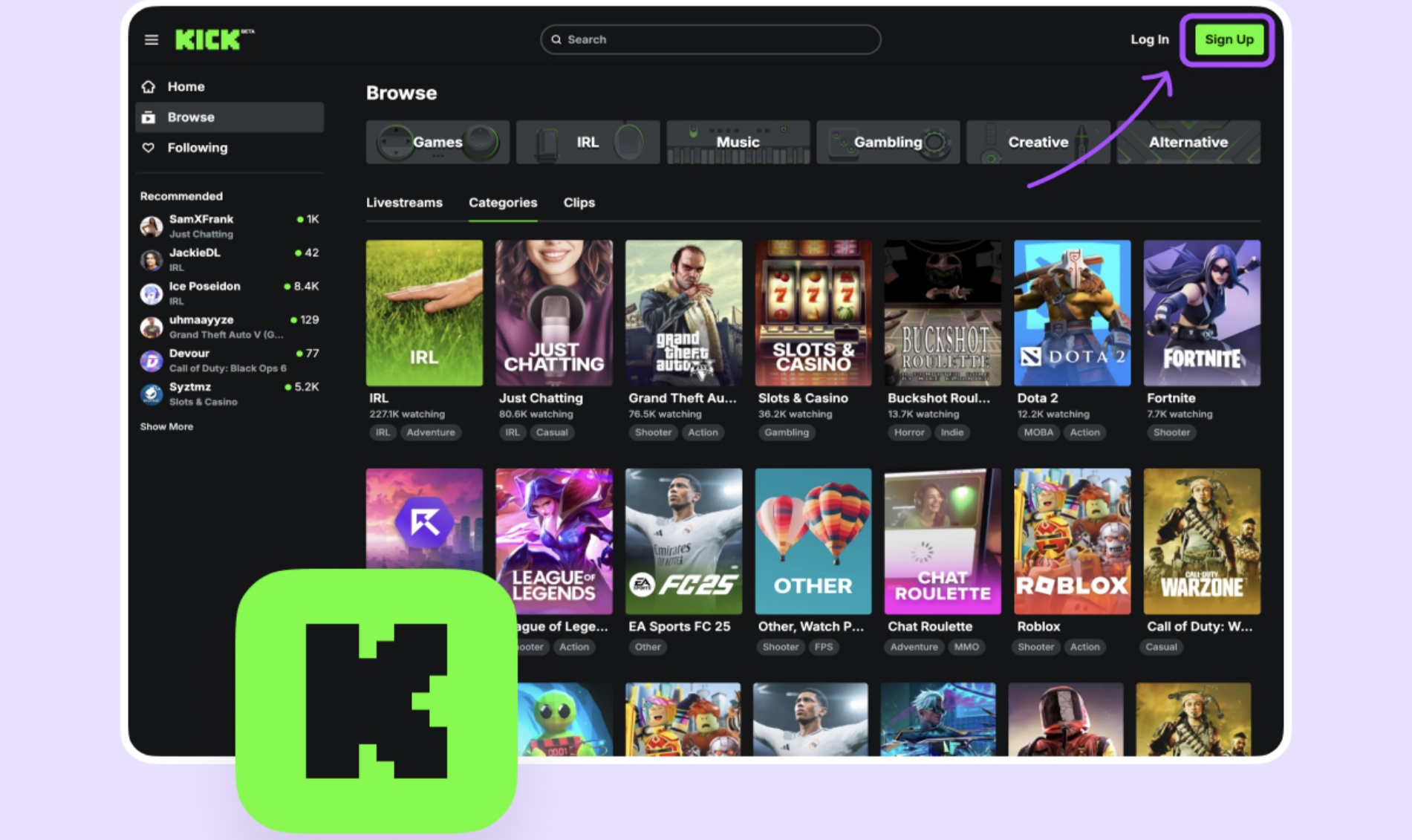Click the heart icon beside Following
The height and width of the screenshot is (840, 1412).
tap(149, 148)
